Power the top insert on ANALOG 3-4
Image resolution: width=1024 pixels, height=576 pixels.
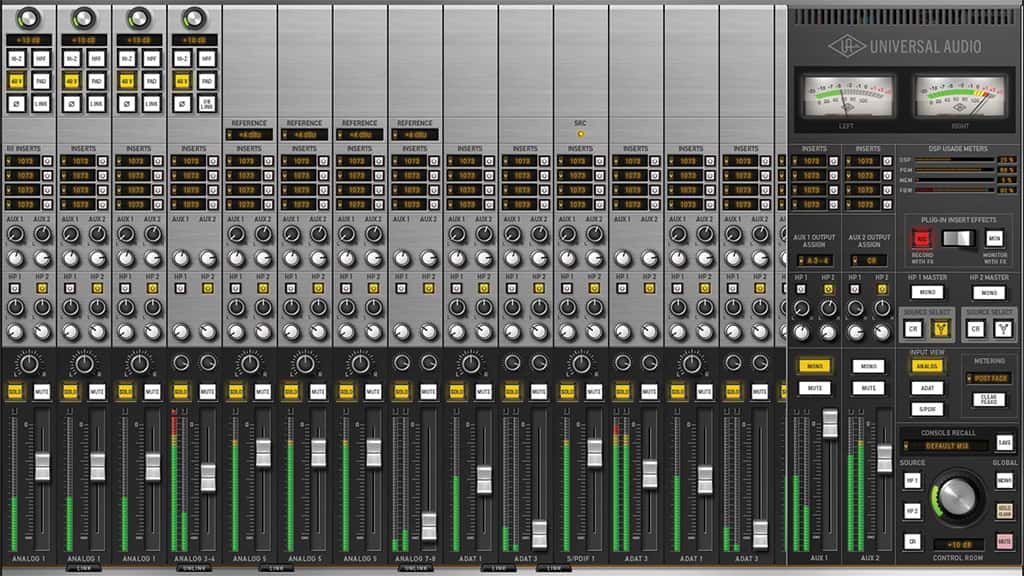pyautogui.click(x=213, y=161)
